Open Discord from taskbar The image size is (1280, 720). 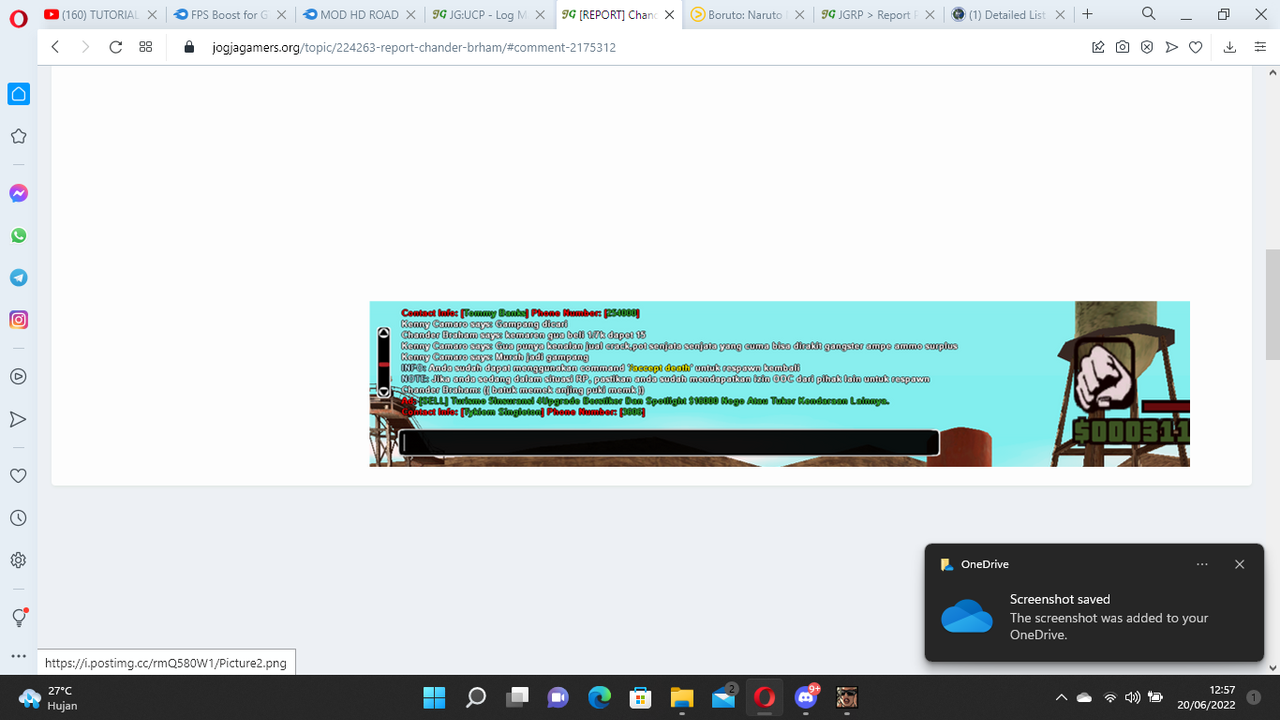tap(806, 697)
